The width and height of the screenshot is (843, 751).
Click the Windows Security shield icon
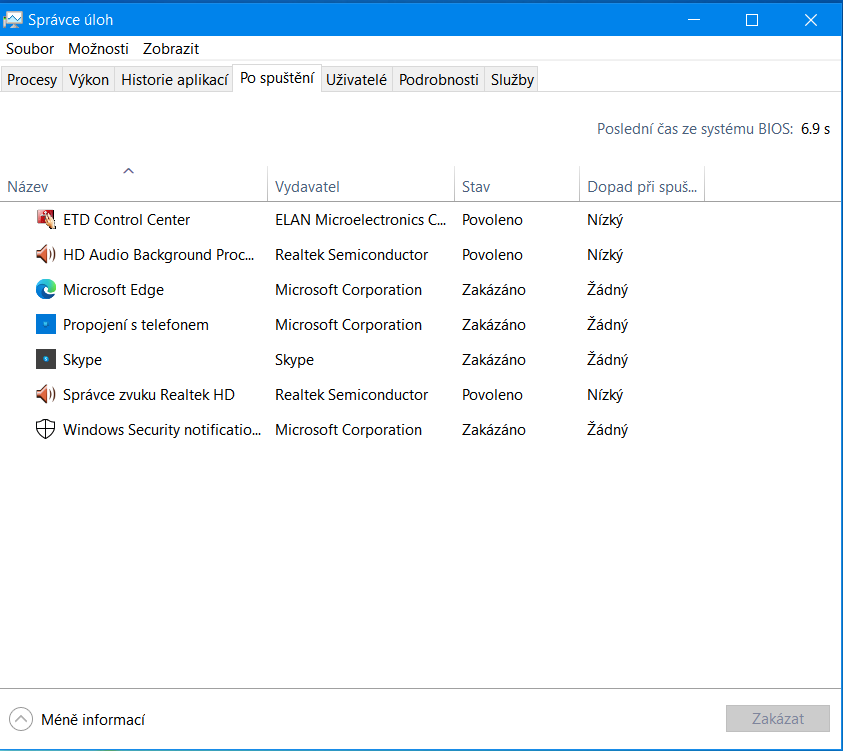[x=45, y=430]
